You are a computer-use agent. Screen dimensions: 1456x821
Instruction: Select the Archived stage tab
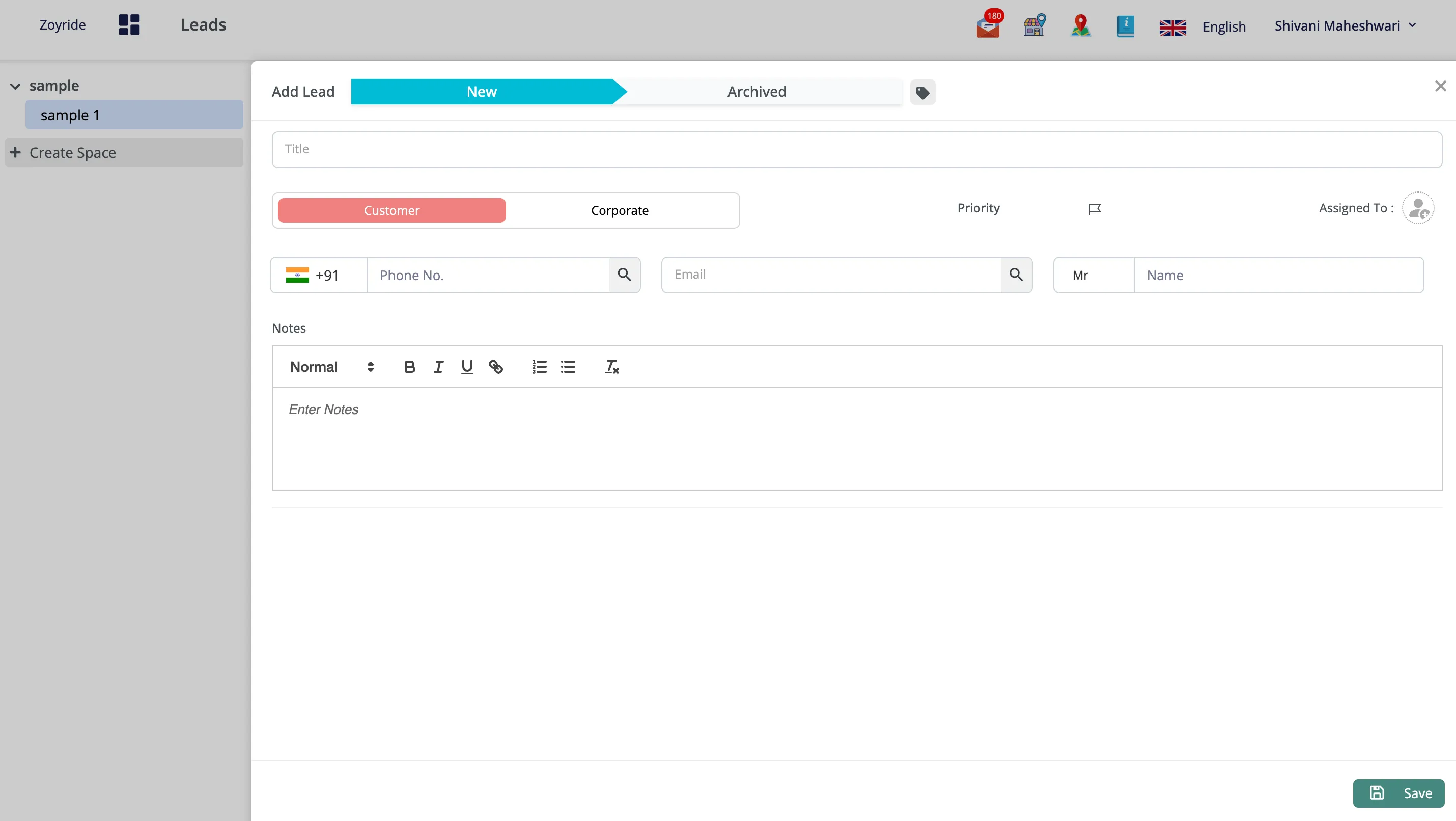(757, 92)
